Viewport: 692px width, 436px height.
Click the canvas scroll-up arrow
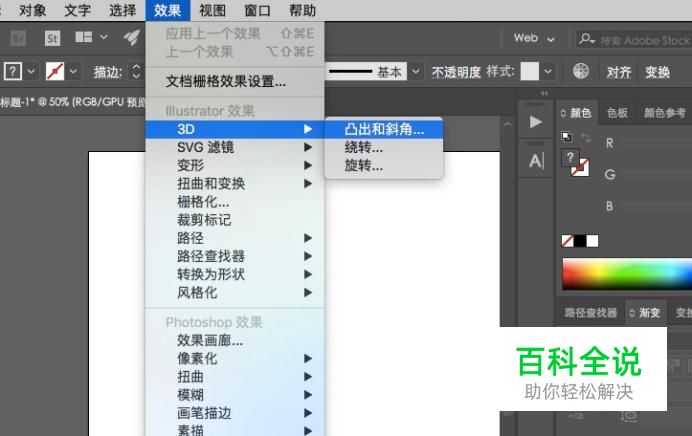click(508, 124)
